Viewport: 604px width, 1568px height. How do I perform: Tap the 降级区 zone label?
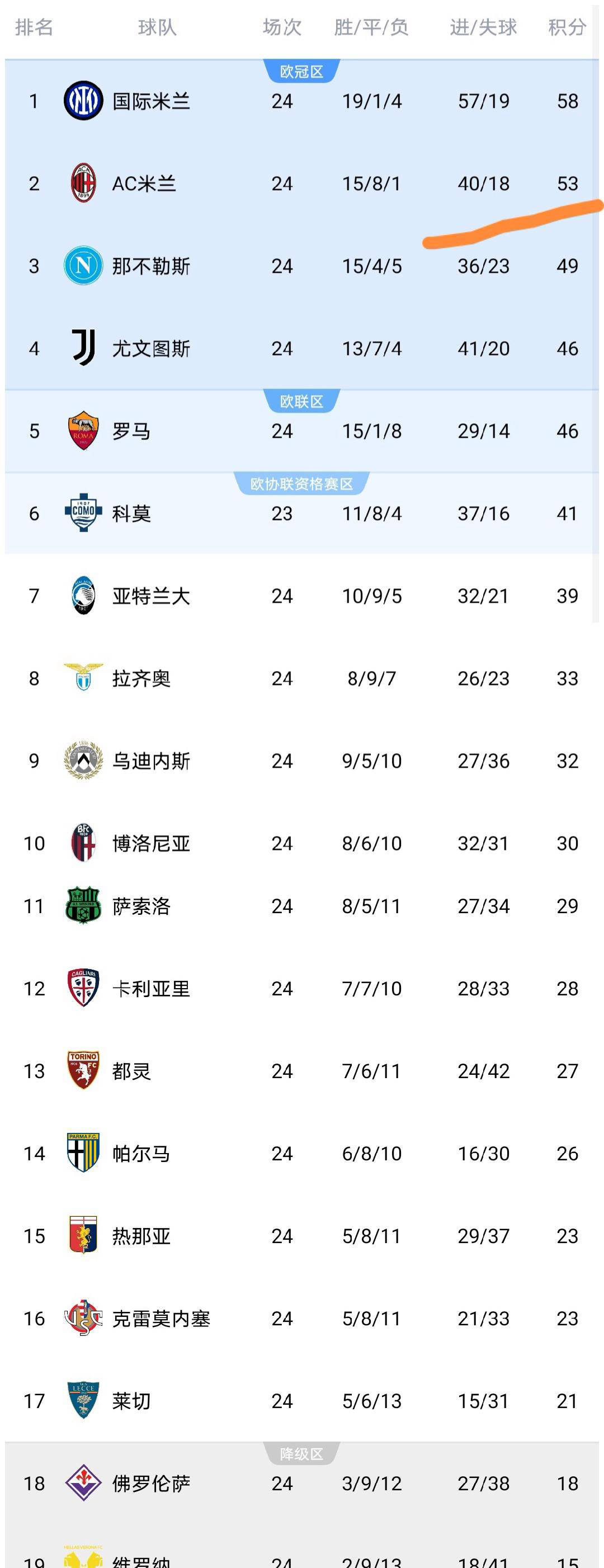point(301,1454)
